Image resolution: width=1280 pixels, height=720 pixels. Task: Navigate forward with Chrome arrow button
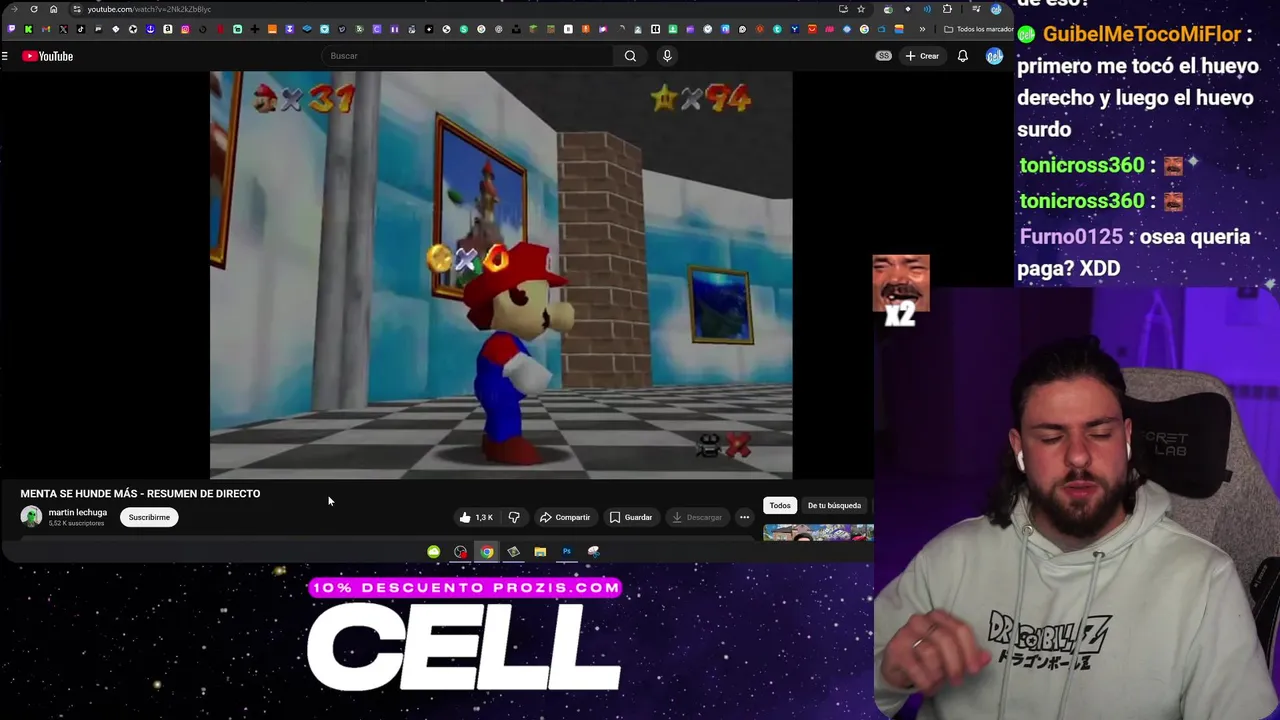click(x=14, y=9)
